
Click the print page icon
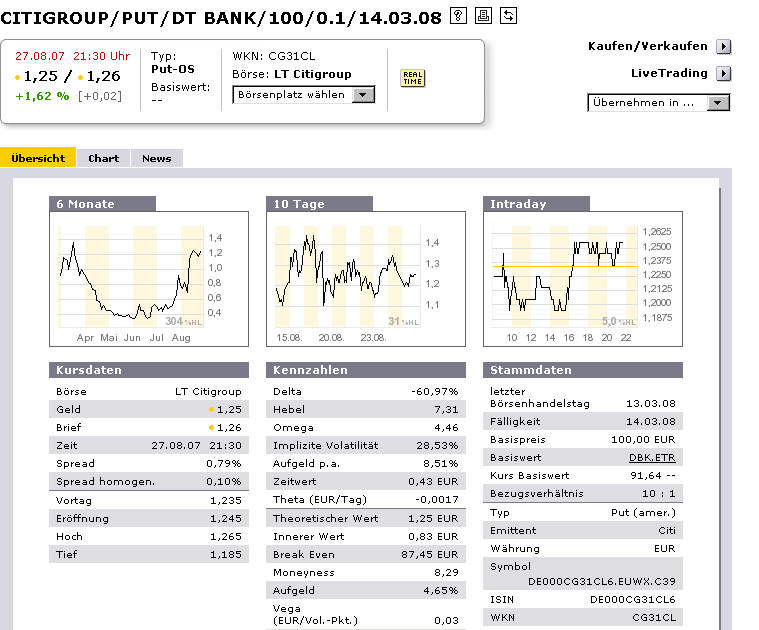point(483,15)
